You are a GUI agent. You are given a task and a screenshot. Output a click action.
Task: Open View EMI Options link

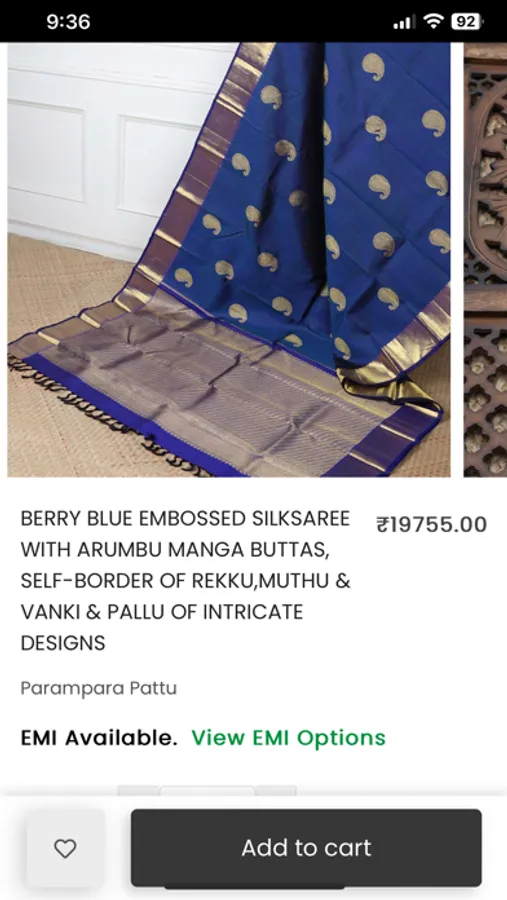tap(288, 738)
